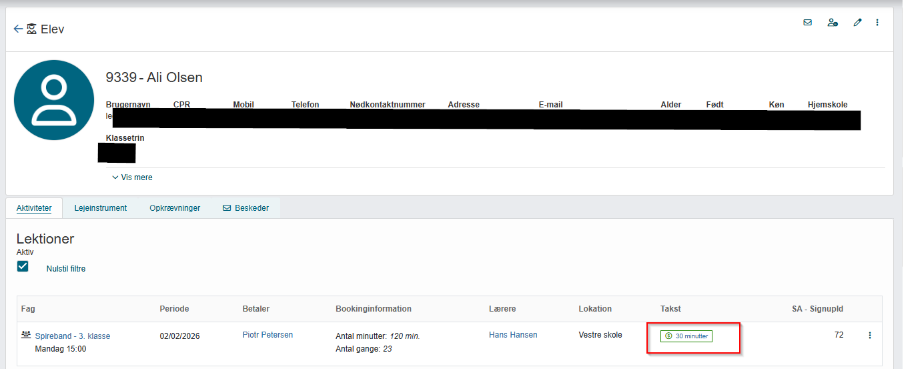Sort by the Fag column header
The image size is (903, 369).
[x=27, y=309]
